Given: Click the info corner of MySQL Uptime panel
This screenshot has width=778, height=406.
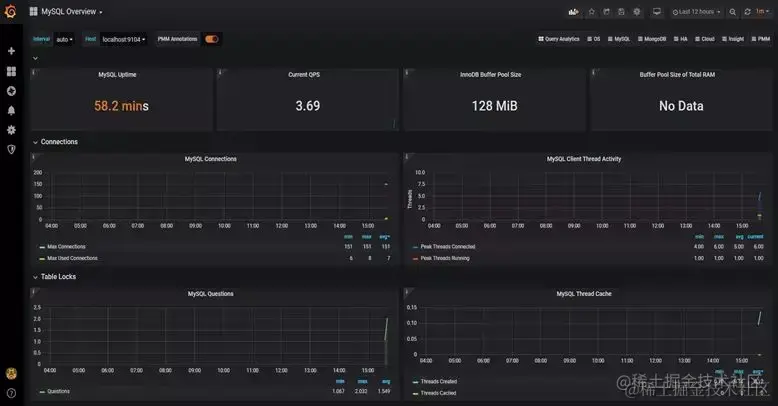Looking at the screenshot, I should (33, 72).
